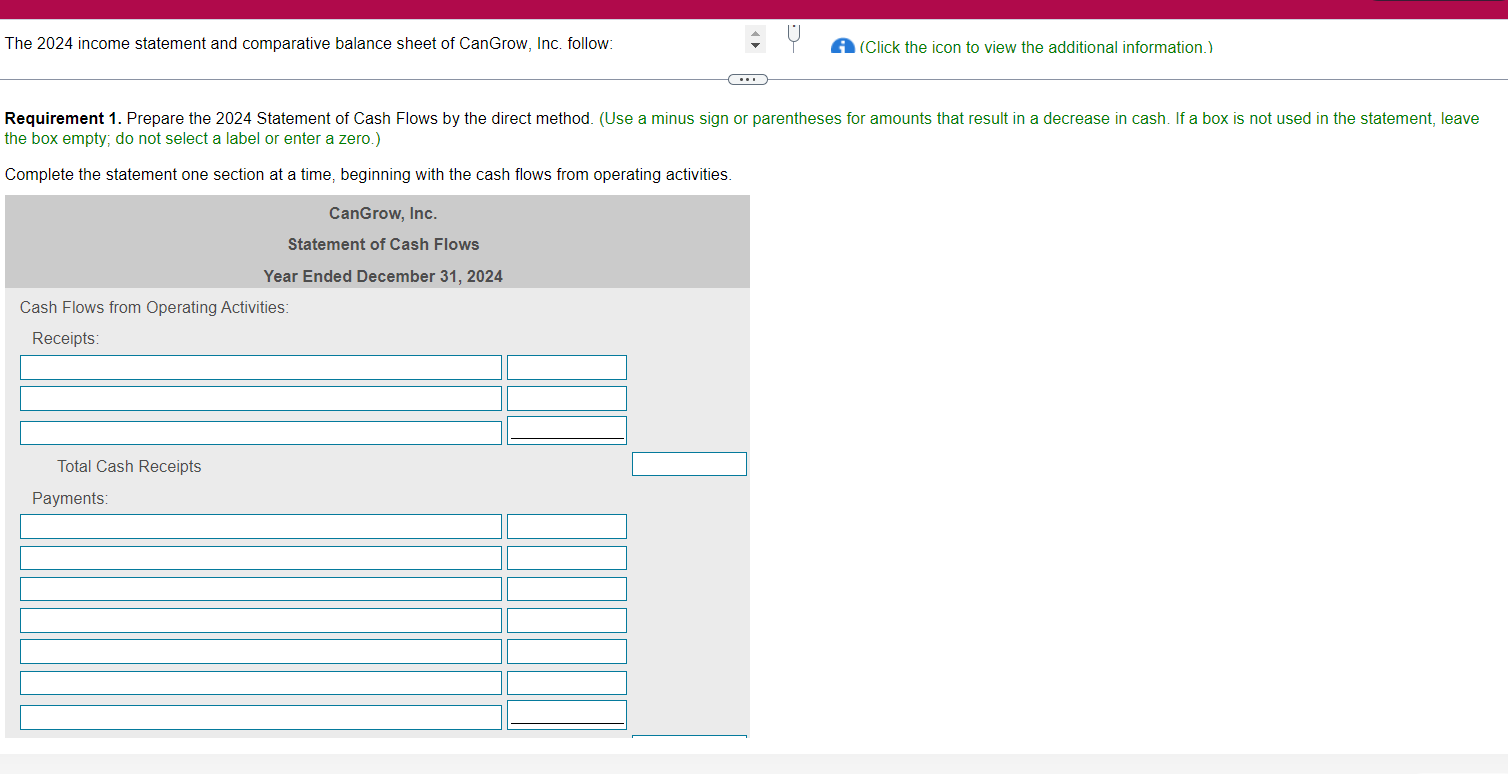Click the 'Total Cash Receipts' label

pyautogui.click(x=129, y=466)
